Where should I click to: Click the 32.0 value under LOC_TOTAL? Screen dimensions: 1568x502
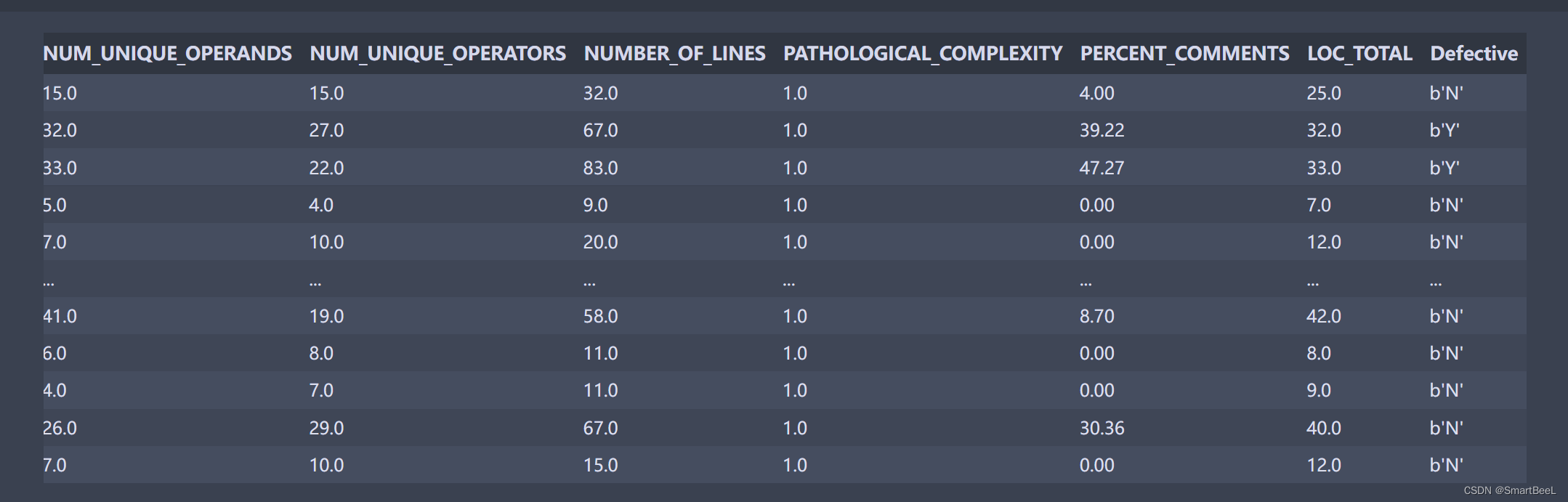point(1324,131)
